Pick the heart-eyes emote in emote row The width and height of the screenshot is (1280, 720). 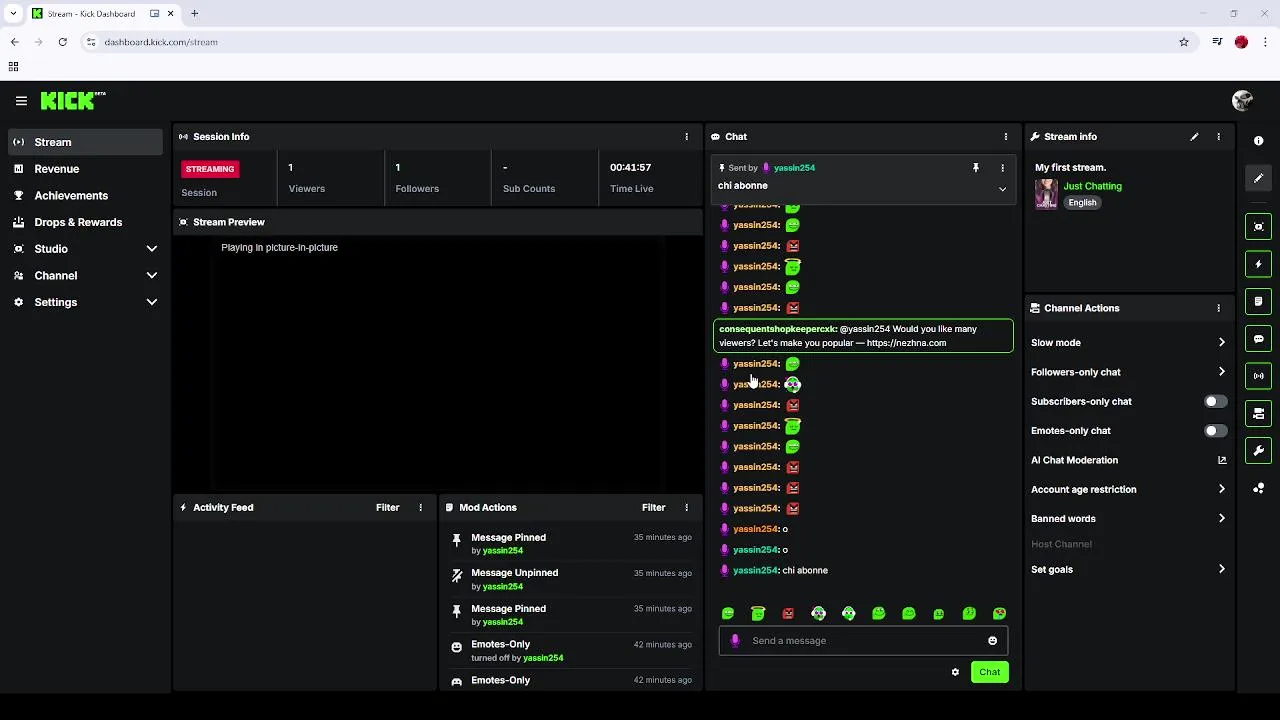tap(999, 614)
